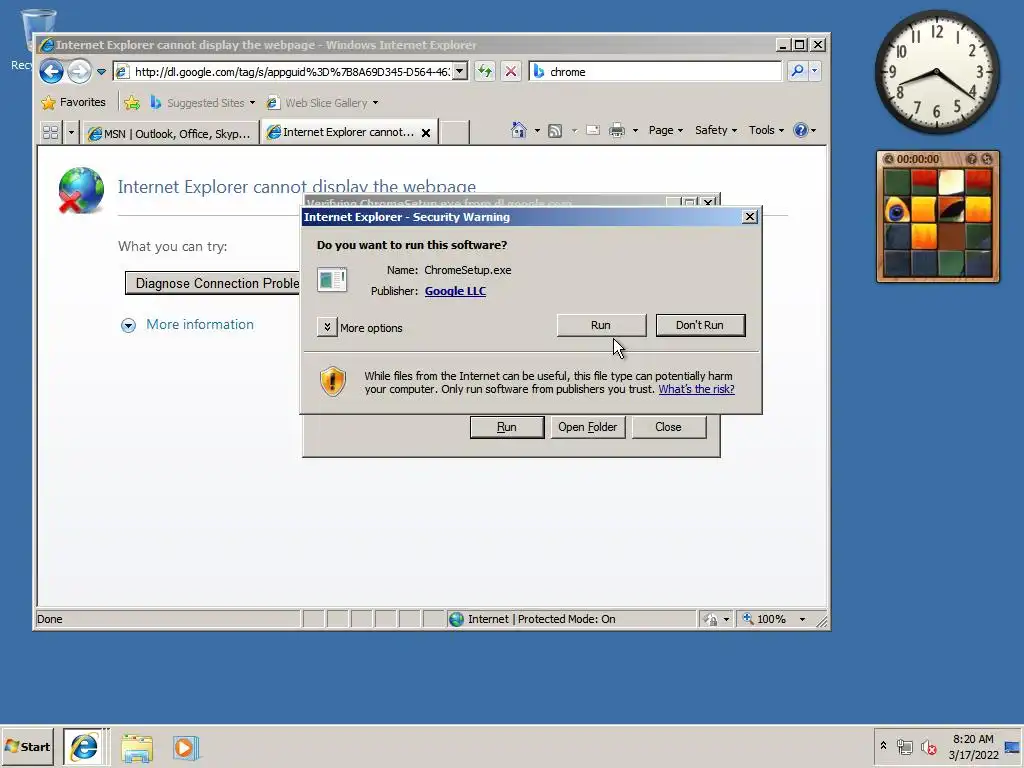
Task: Open the tab list dropdown arrow
Action: click(71, 133)
